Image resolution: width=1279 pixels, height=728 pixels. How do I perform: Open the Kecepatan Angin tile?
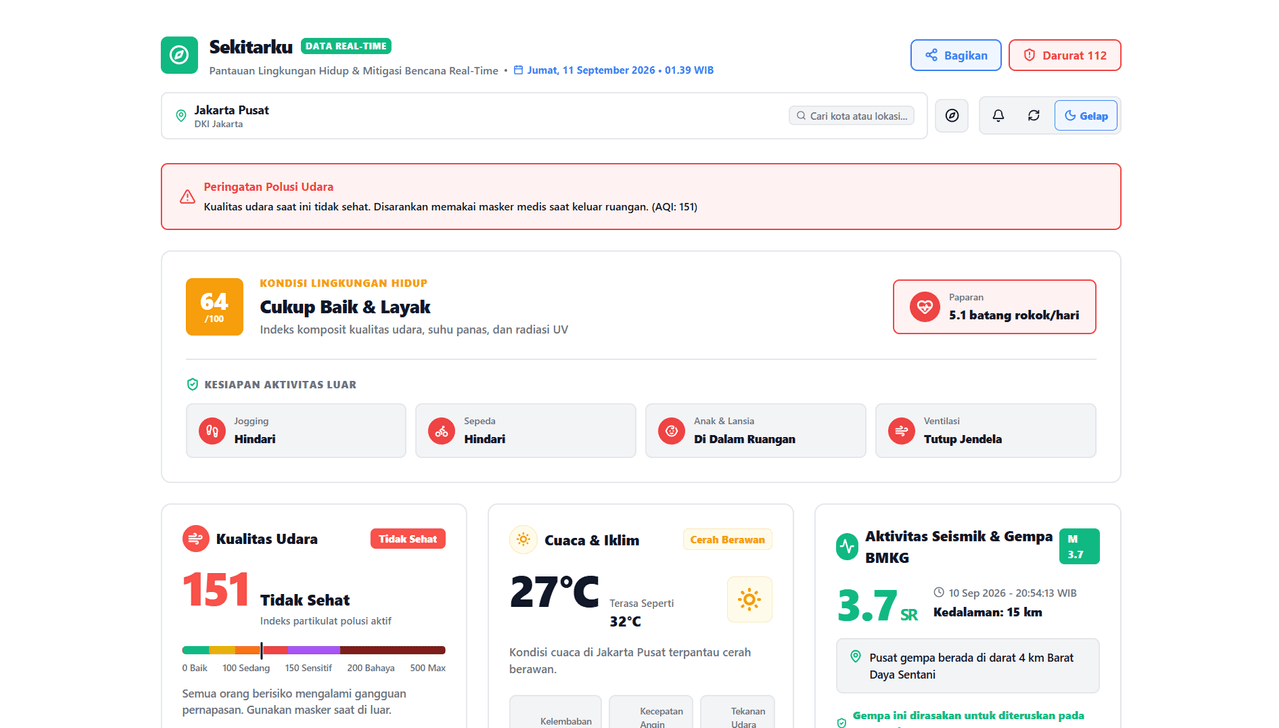[651, 712]
